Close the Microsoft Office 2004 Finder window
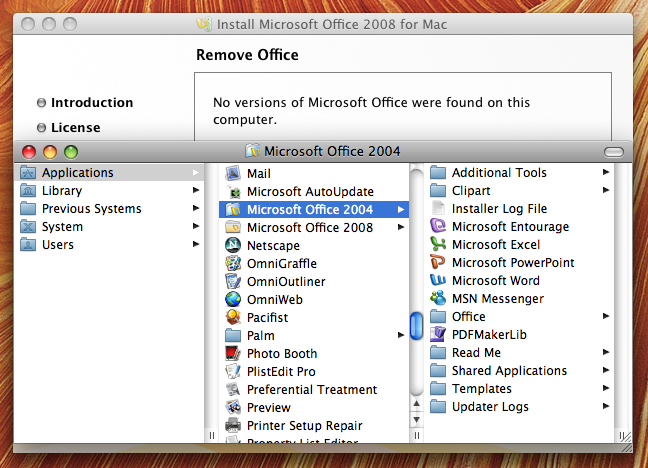648x468 pixels. point(29,152)
